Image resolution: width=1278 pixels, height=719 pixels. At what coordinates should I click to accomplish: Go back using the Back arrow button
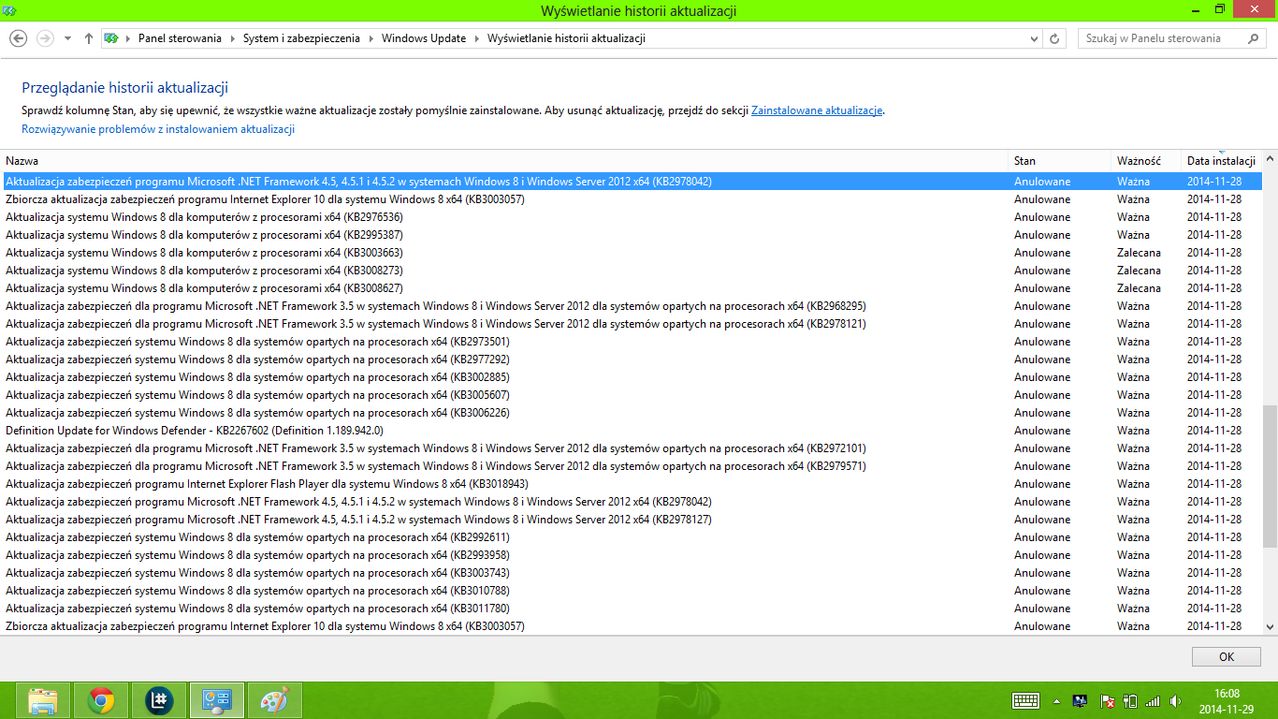18,38
